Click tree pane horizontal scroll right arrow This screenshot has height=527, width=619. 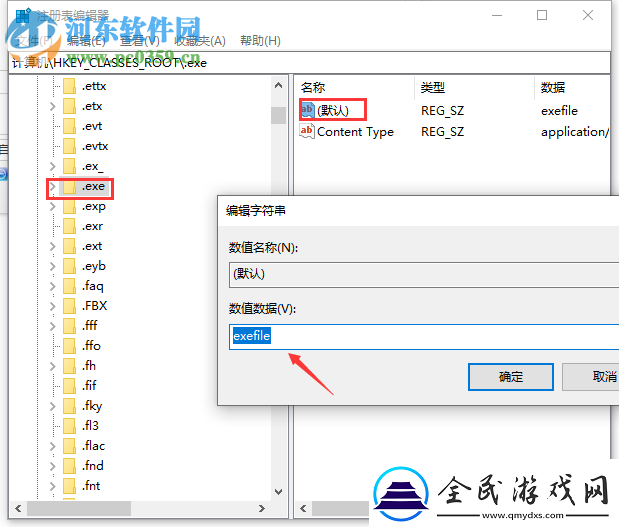coord(262,508)
